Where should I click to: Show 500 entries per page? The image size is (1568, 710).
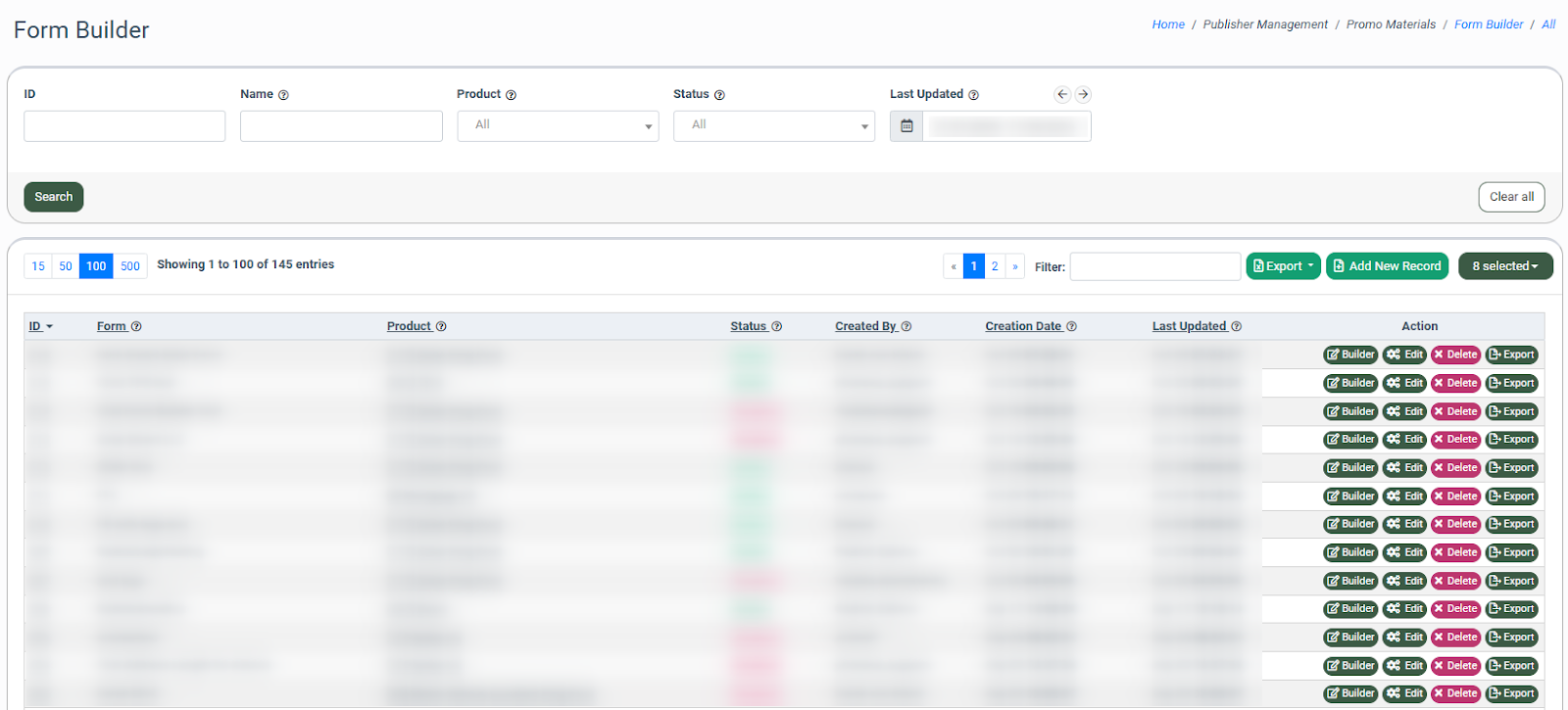click(130, 266)
